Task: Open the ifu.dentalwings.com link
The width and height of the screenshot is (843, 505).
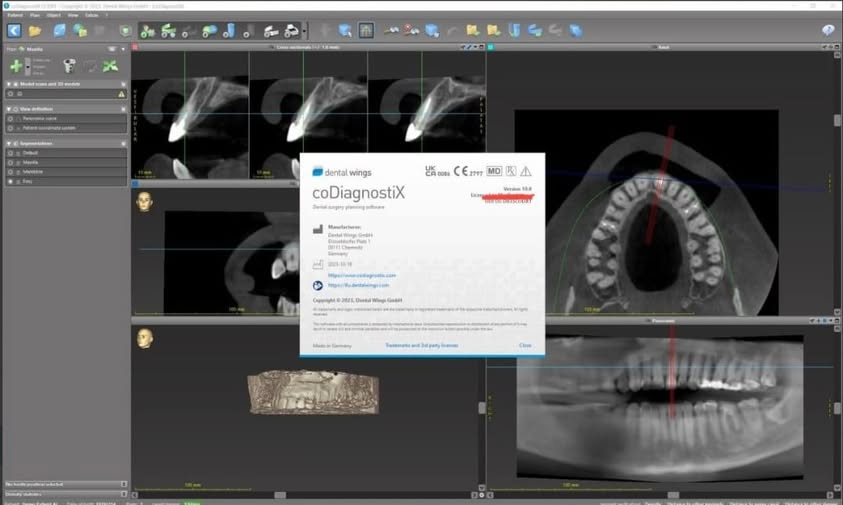Action: point(358,286)
